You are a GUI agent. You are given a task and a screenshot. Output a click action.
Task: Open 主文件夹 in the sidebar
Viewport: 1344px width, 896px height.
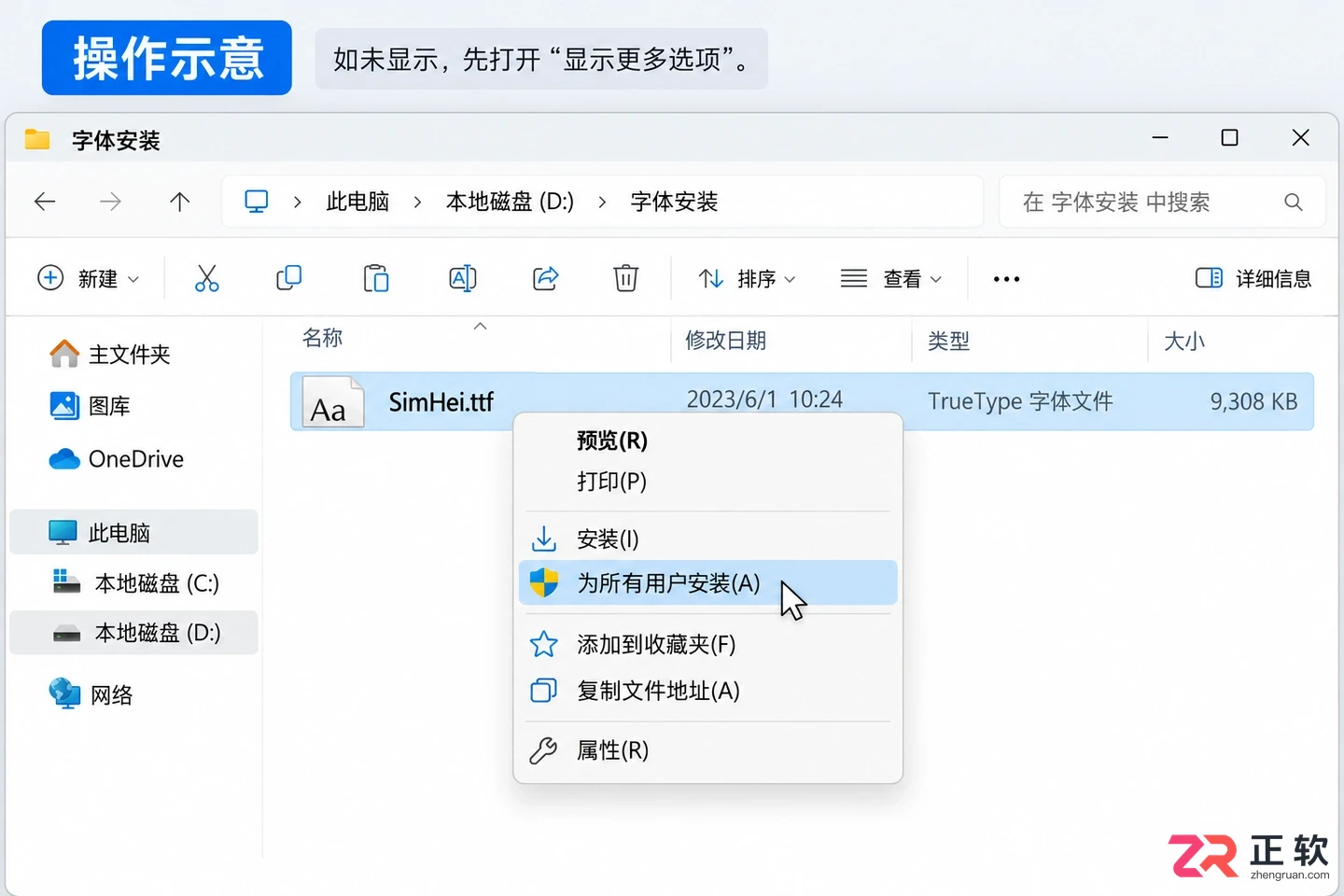coord(110,355)
